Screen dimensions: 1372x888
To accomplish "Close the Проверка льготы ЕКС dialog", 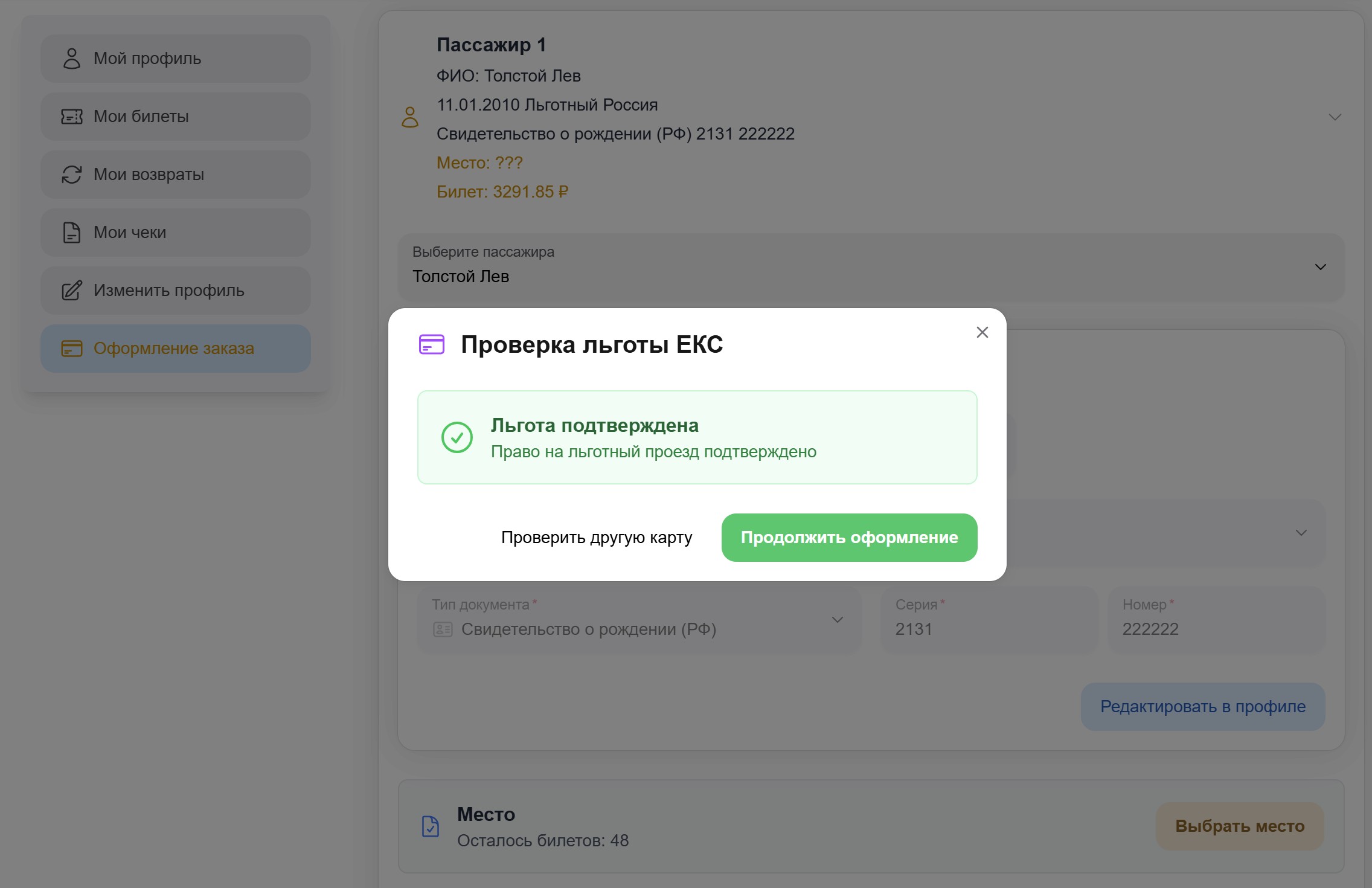I will pyautogui.click(x=982, y=332).
